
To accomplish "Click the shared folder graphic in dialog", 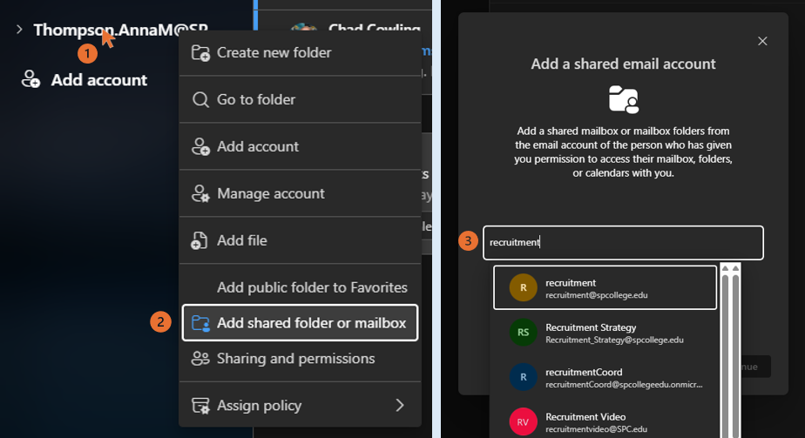I will pos(624,99).
